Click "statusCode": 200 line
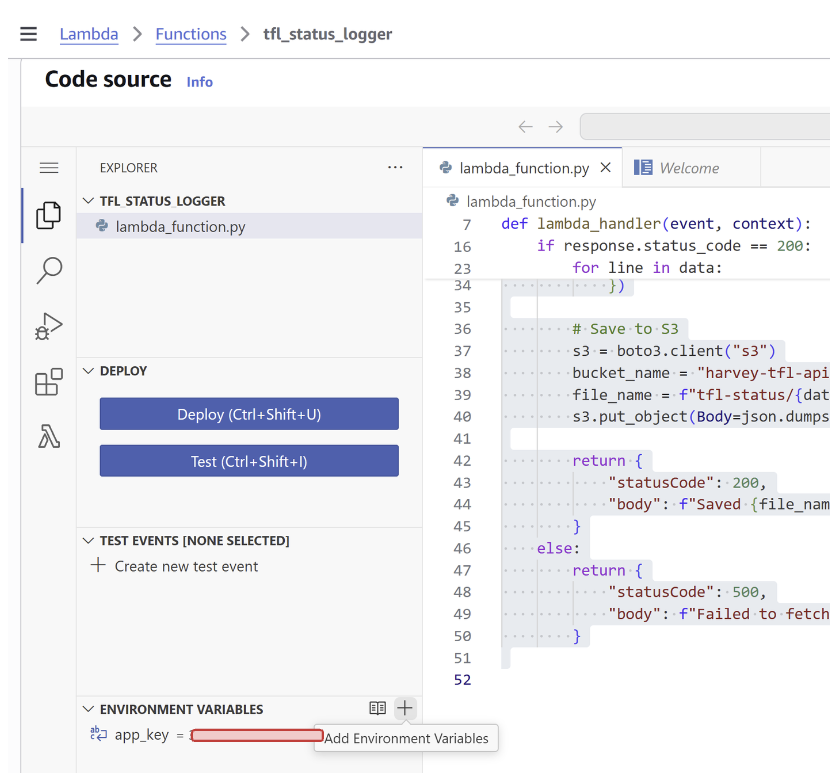830x778 pixels. pos(687,483)
